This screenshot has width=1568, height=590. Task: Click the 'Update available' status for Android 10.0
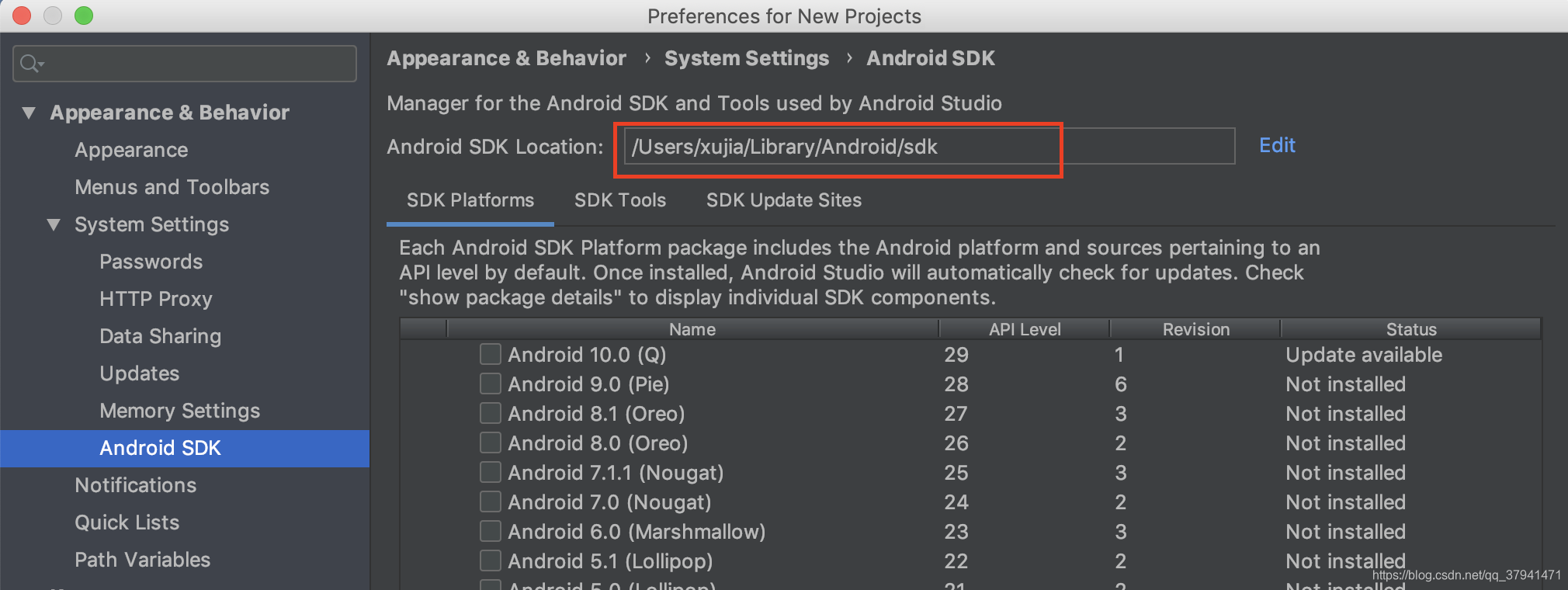coord(1364,355)
